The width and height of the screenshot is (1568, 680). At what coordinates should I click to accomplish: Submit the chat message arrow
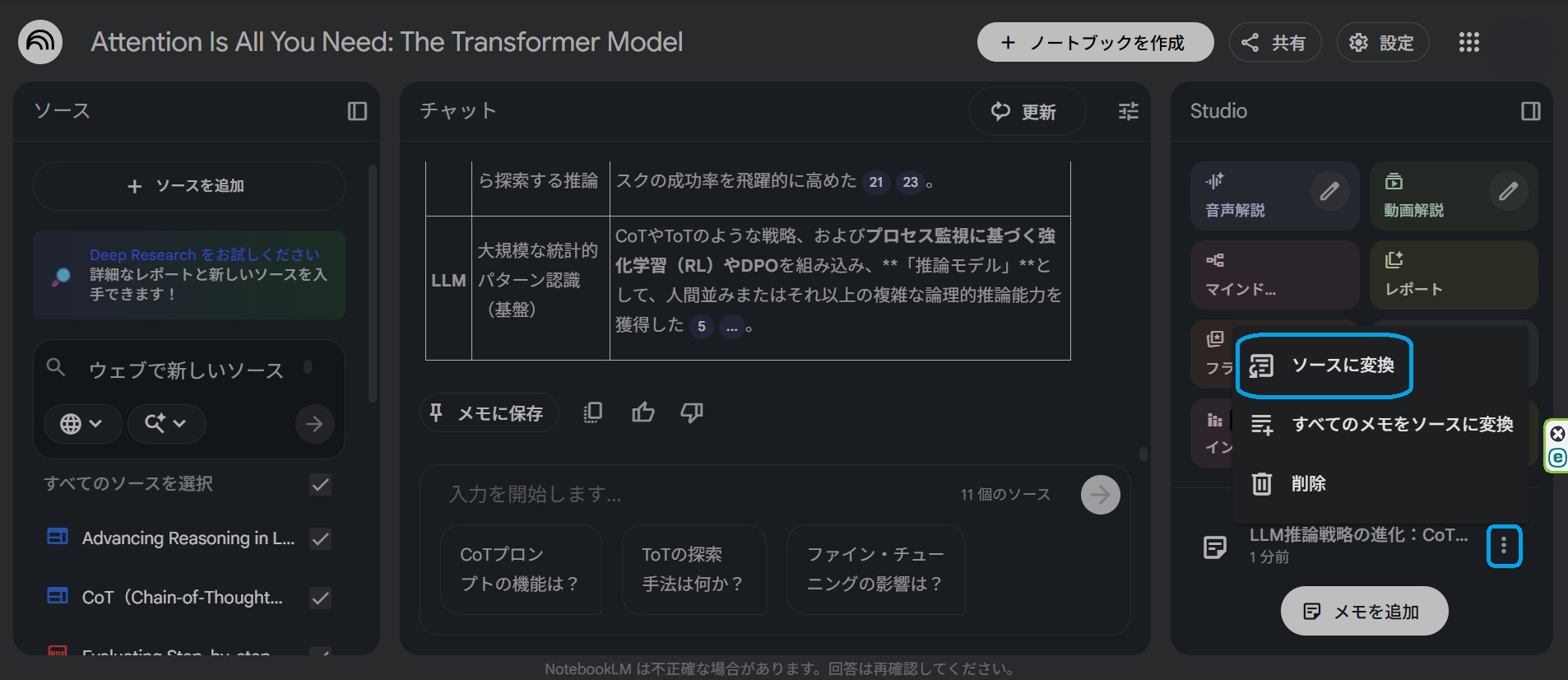tap(1100, 495)
